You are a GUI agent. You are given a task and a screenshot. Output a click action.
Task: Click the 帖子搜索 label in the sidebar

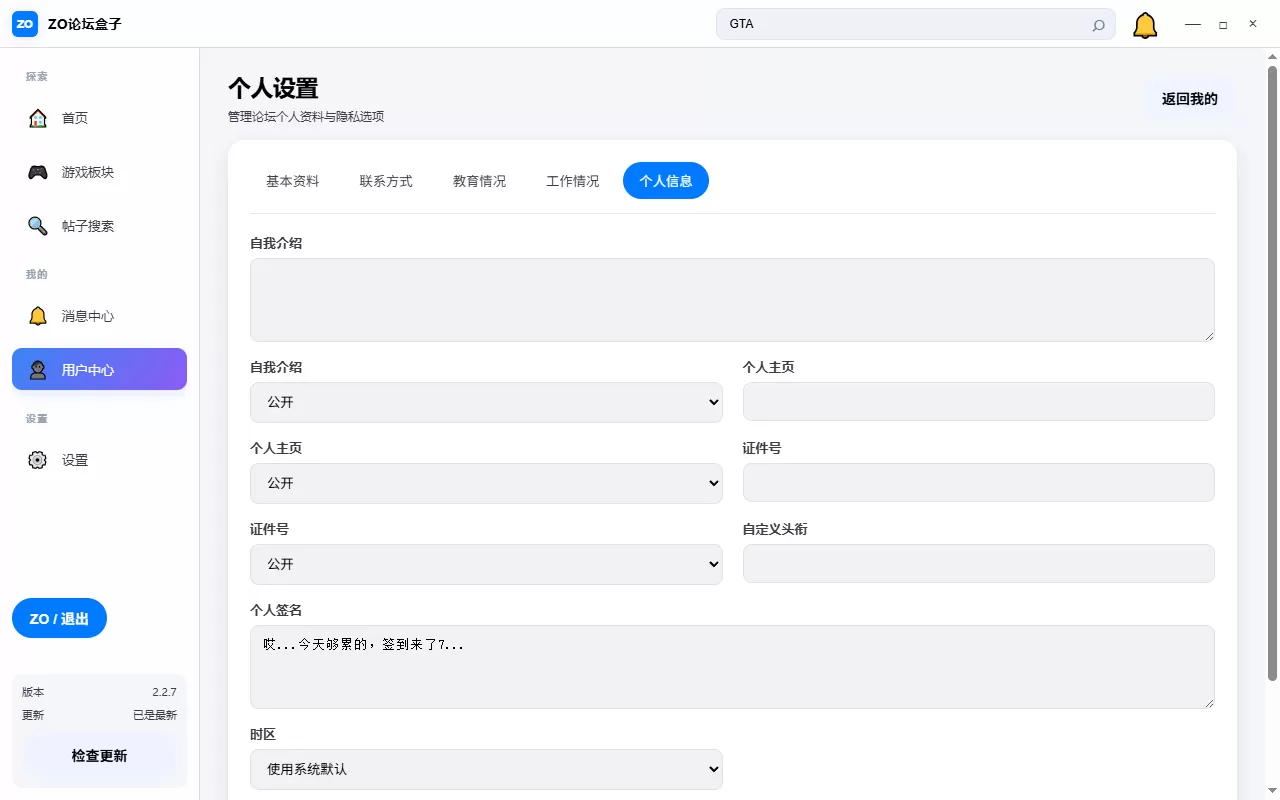tap(88, 226)
